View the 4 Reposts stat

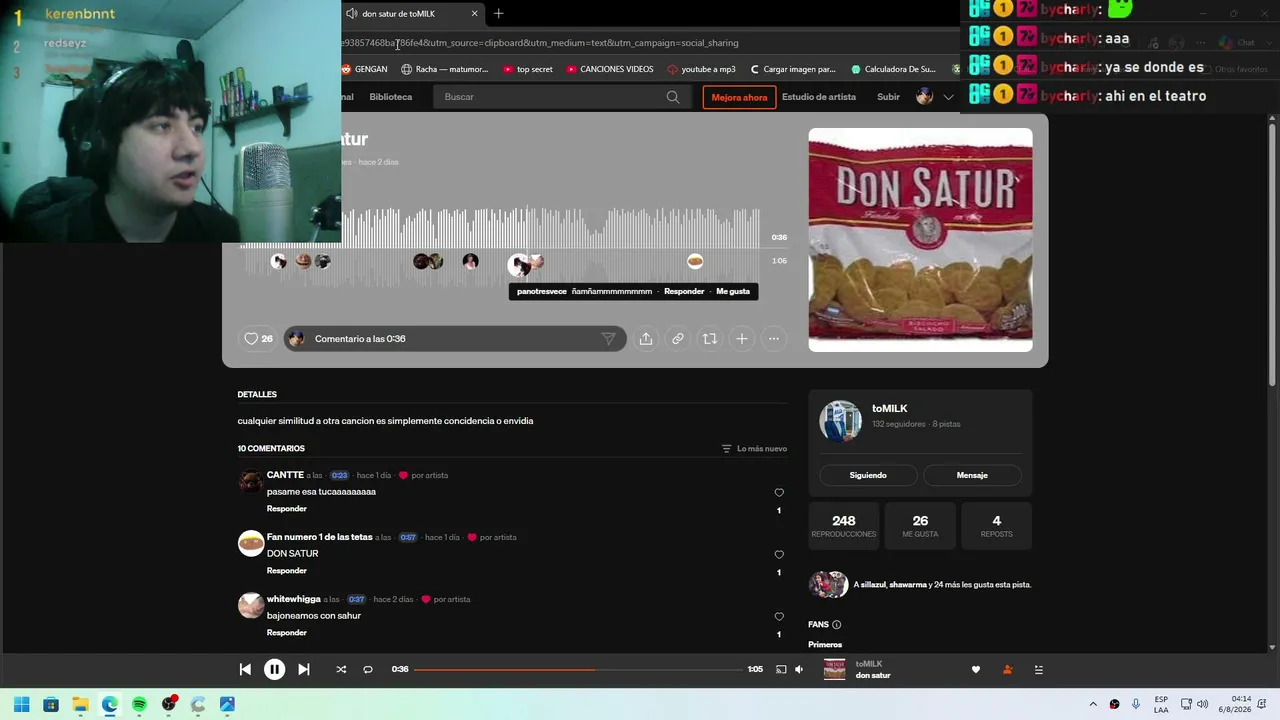point(996,526)
